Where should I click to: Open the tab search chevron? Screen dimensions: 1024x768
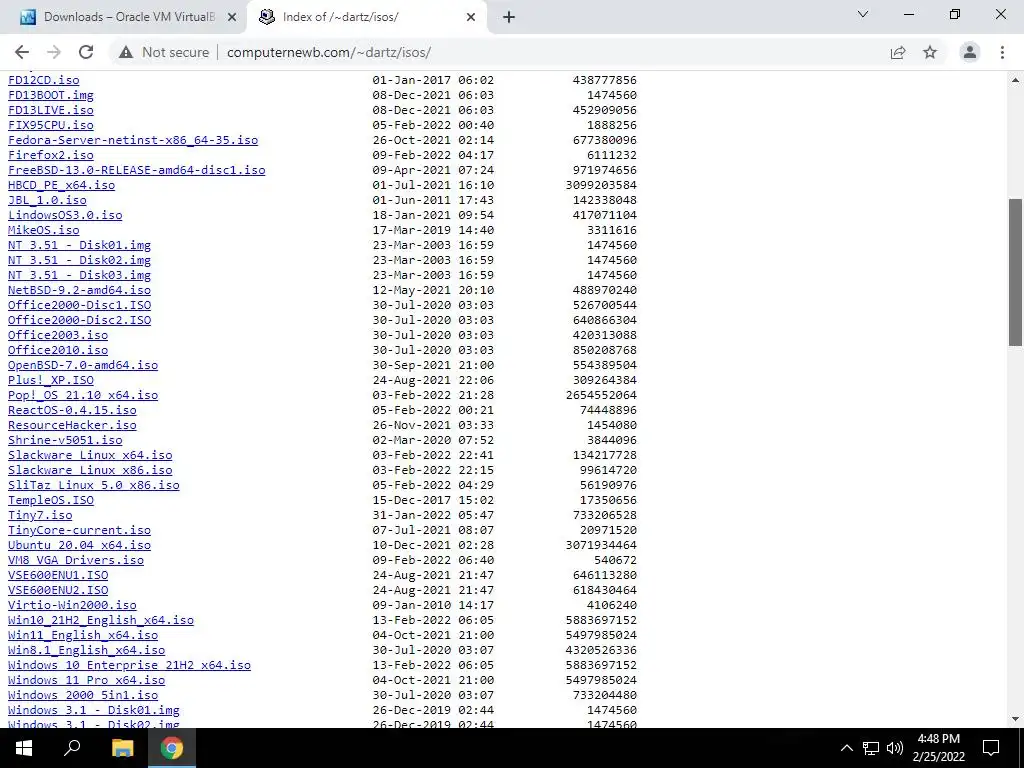[x=863, y=14]
